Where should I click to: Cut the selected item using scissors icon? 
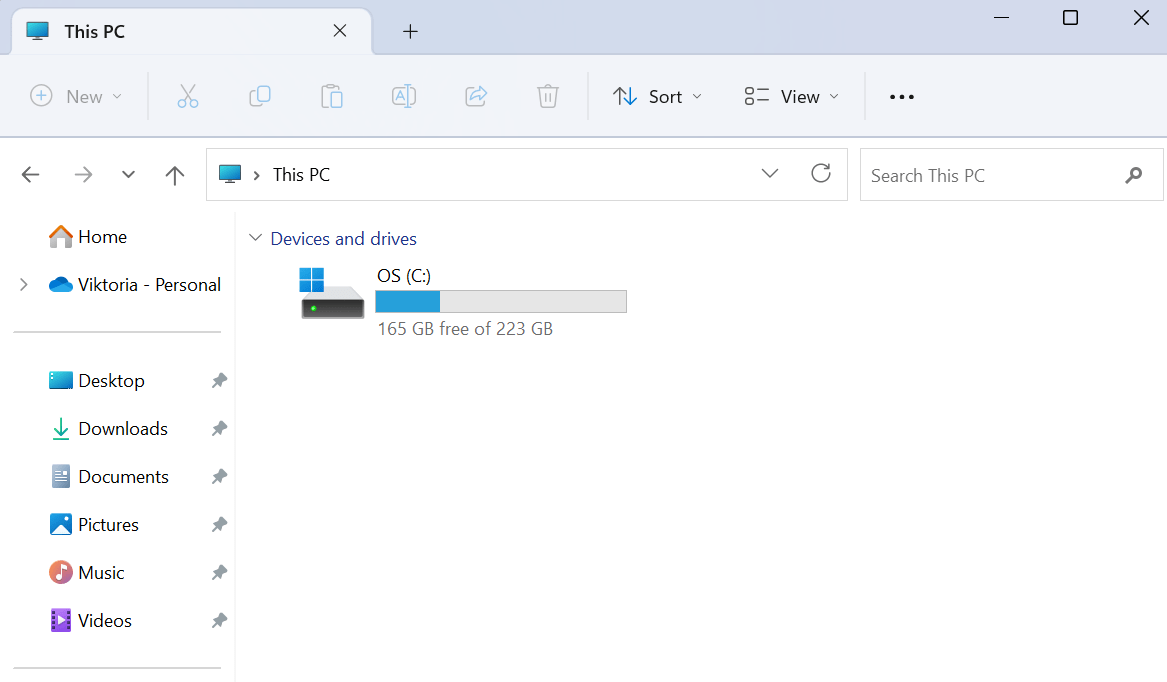pyautogui.click(x=188, y=96)
